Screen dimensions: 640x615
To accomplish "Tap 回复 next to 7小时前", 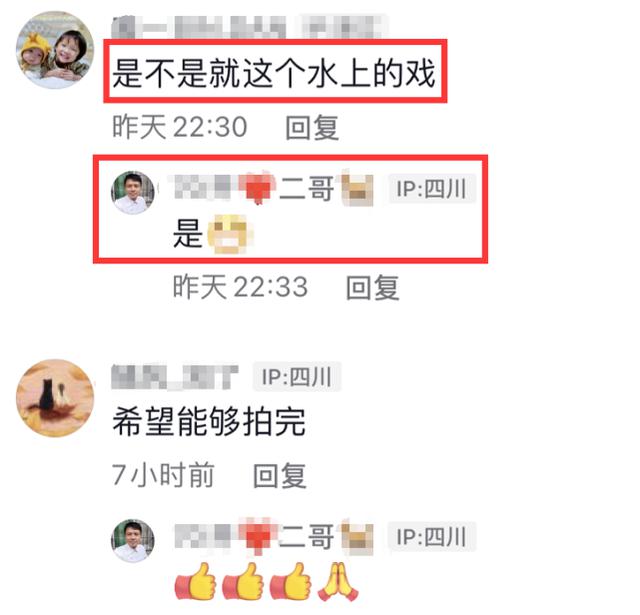I will click(280, 475).
